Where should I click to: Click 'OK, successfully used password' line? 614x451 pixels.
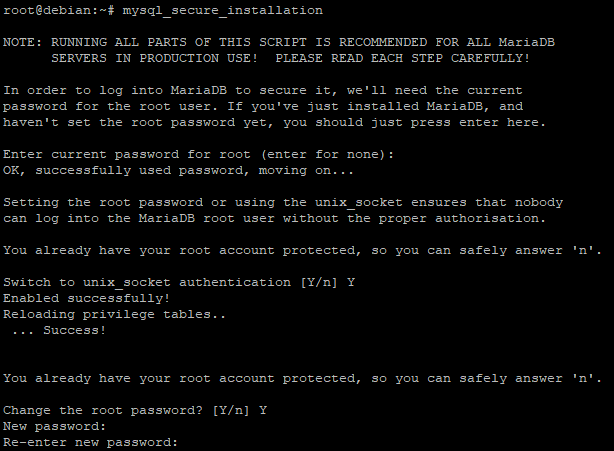[x=178, y=171]
